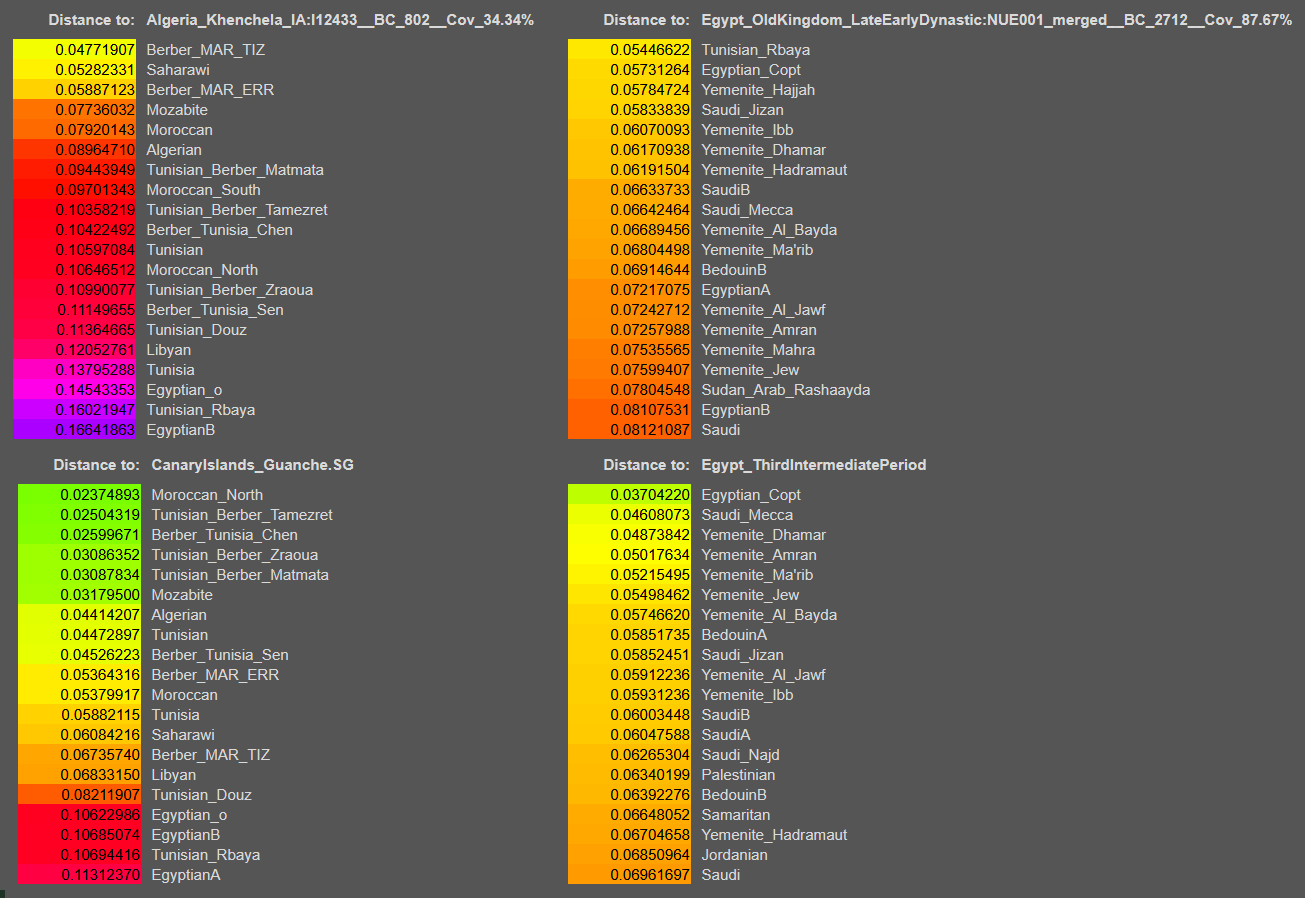Image resolution: width=1305 pixels, height=898 pixels.
Task: Pick the distance value 0.06689456
Action: pos(629,230)
